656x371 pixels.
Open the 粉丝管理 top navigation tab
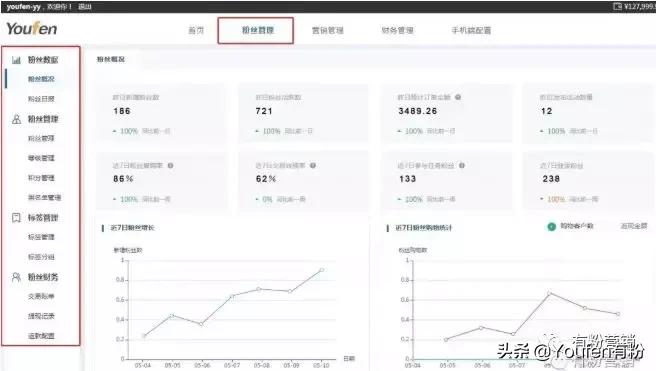click(x=258, y=30)
